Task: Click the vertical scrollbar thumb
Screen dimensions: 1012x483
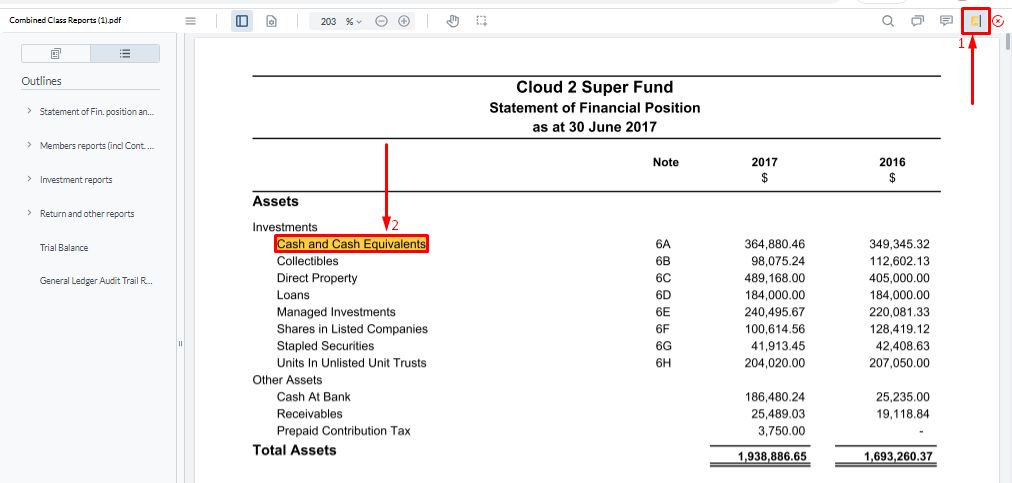Action: [1008, 43]
